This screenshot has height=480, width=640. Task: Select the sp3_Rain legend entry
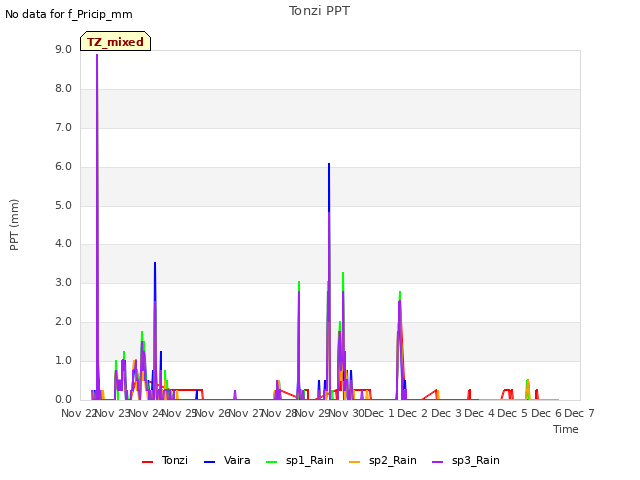pyautogui.click(x=466, y=461)
